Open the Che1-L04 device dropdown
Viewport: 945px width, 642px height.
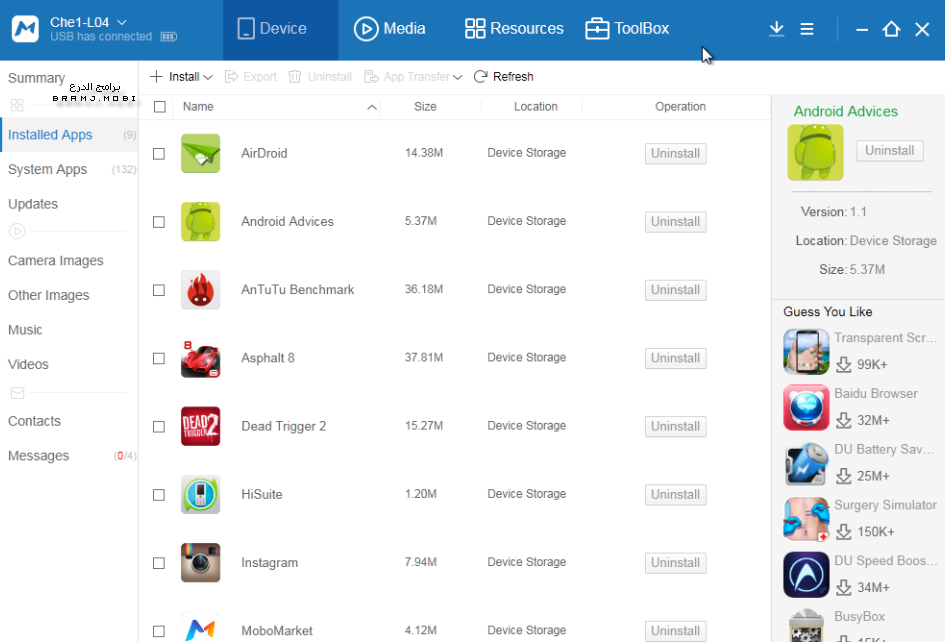[x=122, y=22]
